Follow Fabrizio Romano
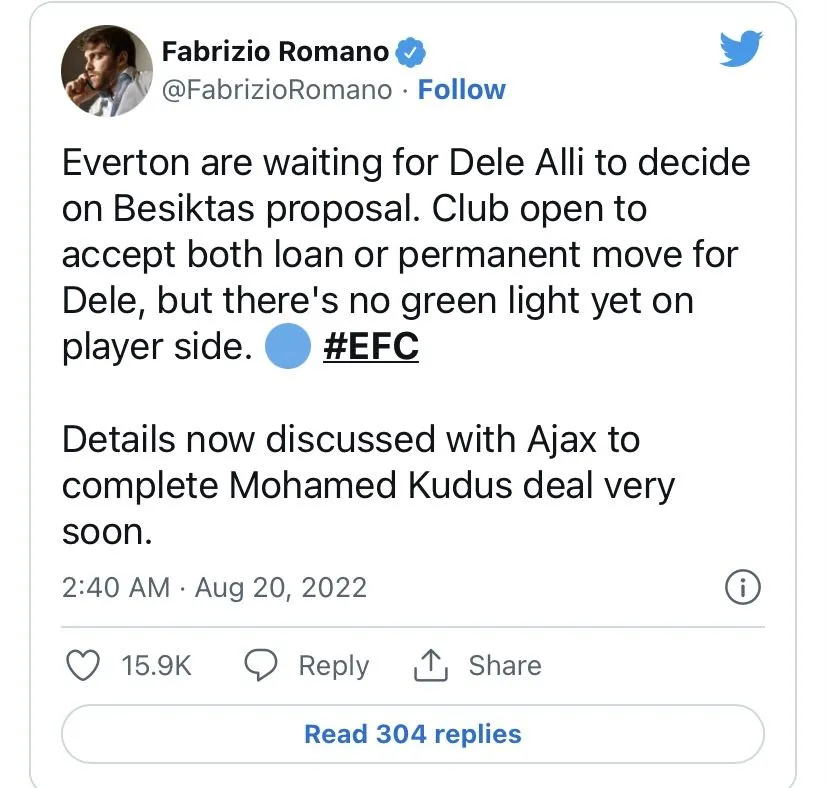Image resolution: width=827 pixels, height=788 pixels. point(461,90)
